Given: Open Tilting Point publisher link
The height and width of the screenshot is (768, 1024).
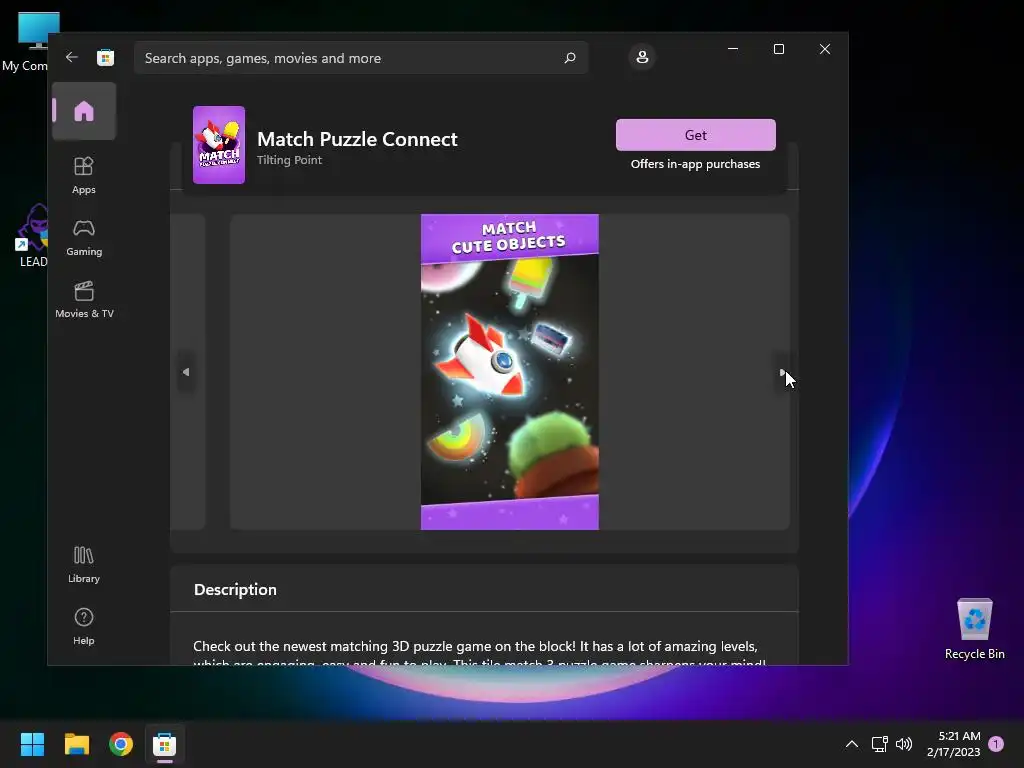Looking at the screenshot, I should tap(289, 160).
